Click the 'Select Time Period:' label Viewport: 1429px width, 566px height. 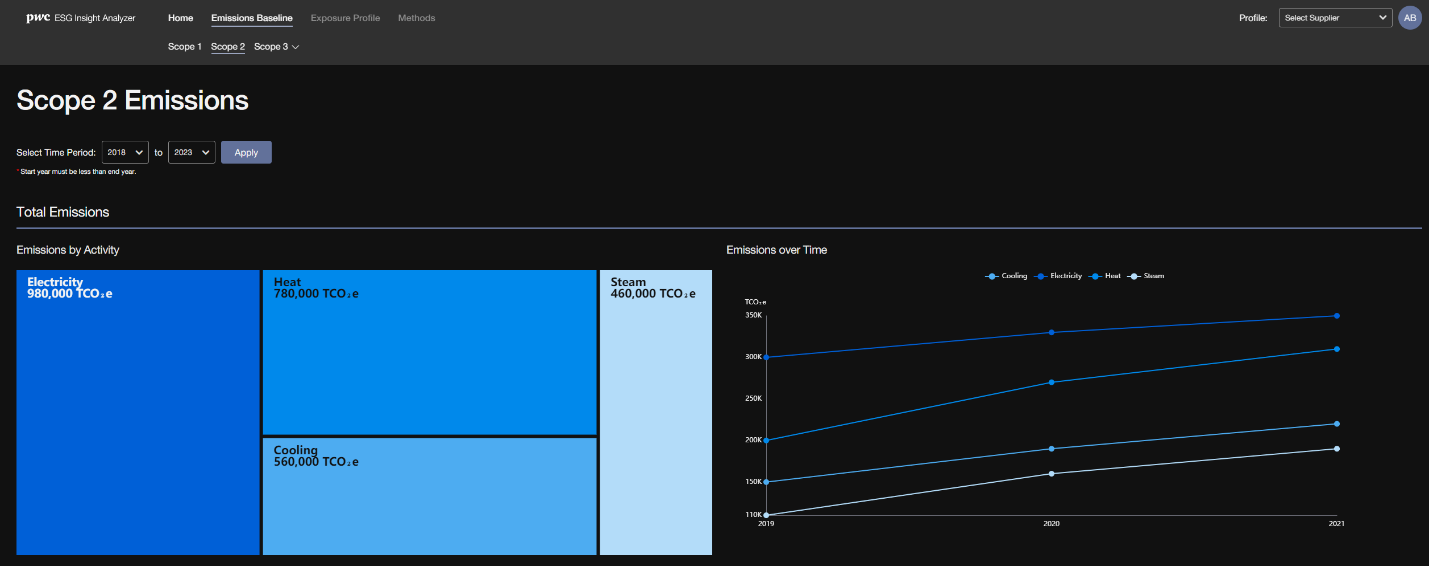(56, 153)
